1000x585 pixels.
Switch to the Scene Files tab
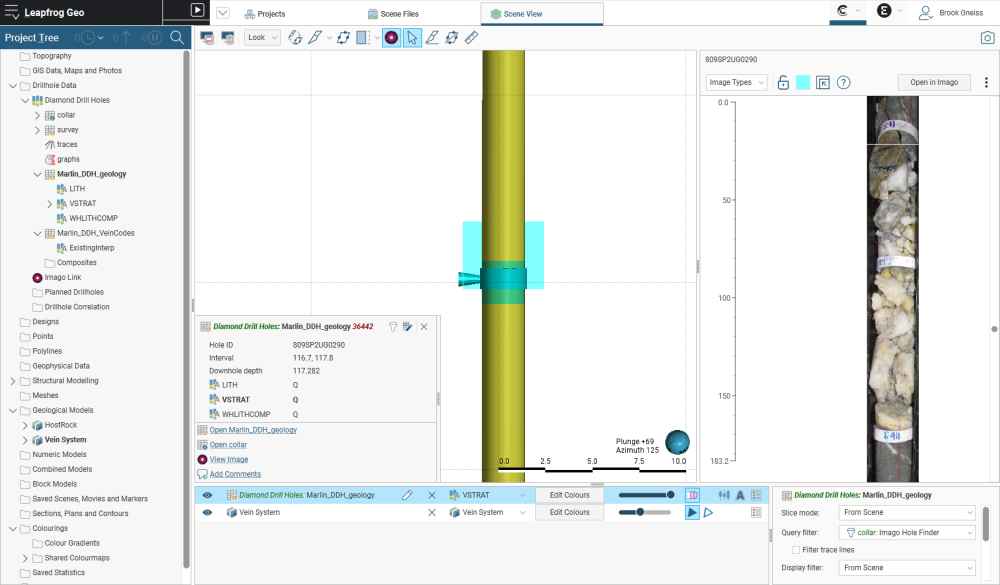coord(393,14)
